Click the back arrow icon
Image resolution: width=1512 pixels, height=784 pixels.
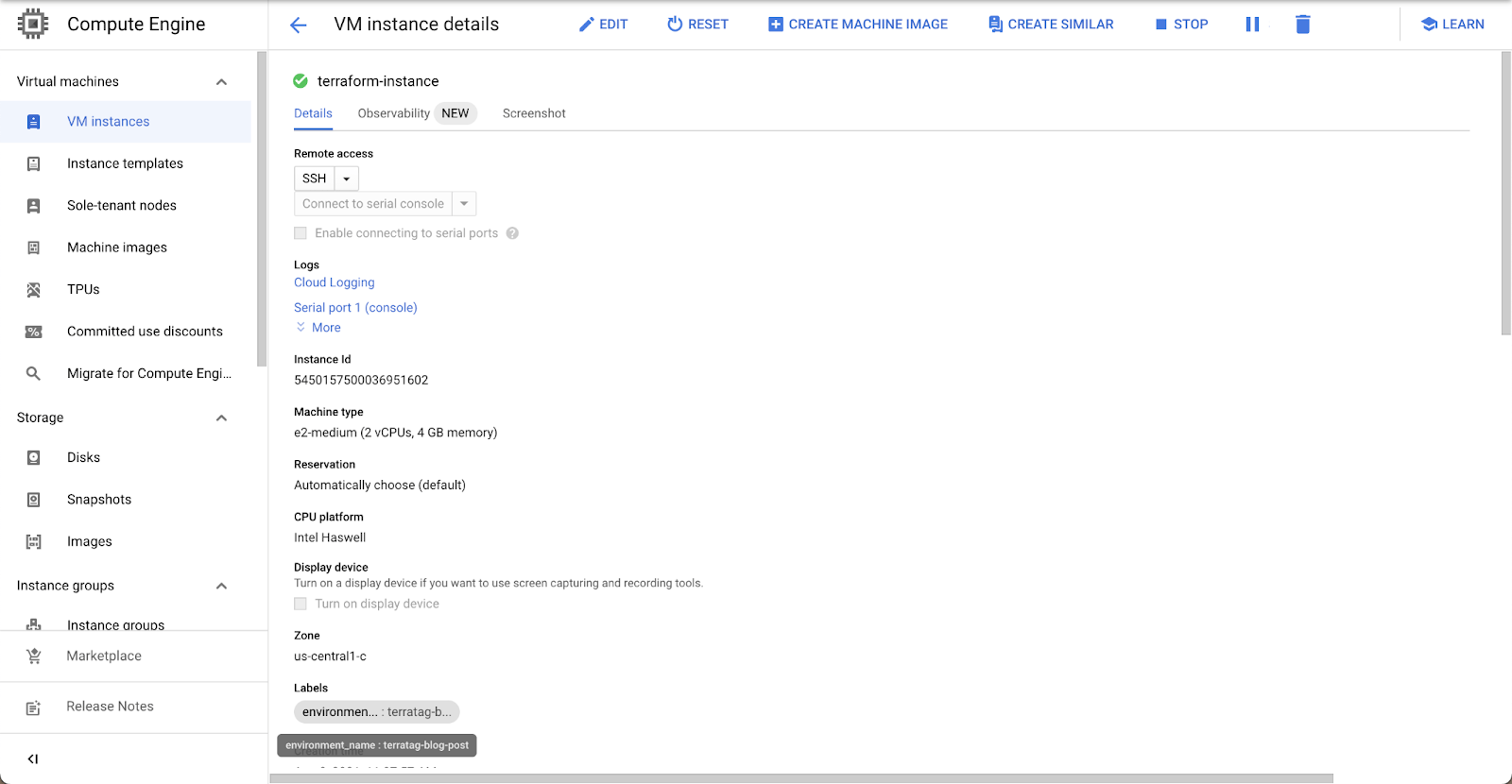(298, 26)
